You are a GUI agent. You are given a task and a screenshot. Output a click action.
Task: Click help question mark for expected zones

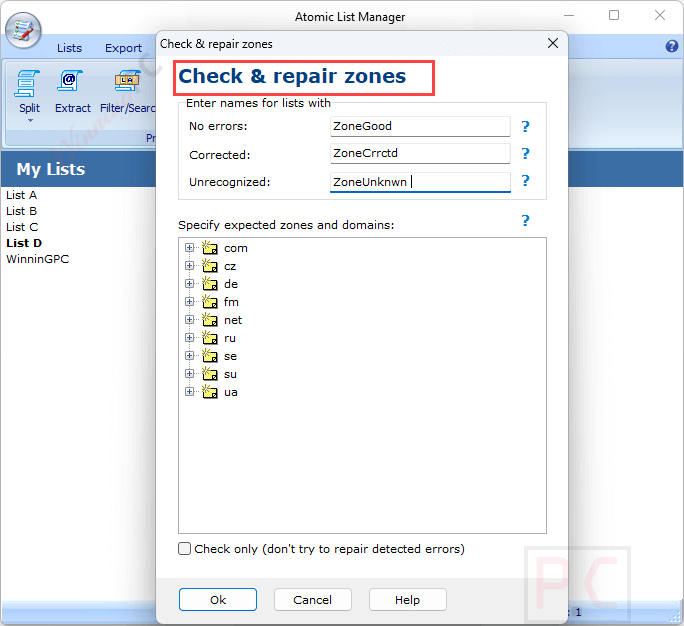(x=526, y=221)
